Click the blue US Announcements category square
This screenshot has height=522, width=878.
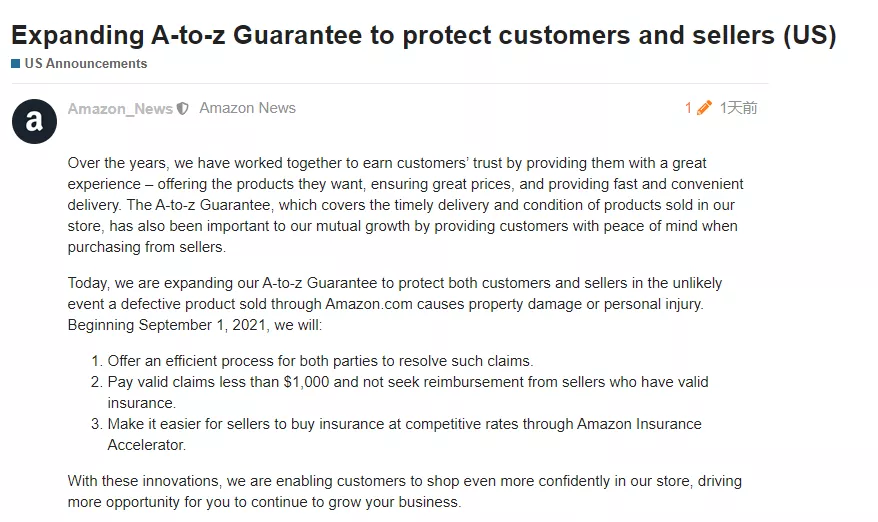(16, 64)
